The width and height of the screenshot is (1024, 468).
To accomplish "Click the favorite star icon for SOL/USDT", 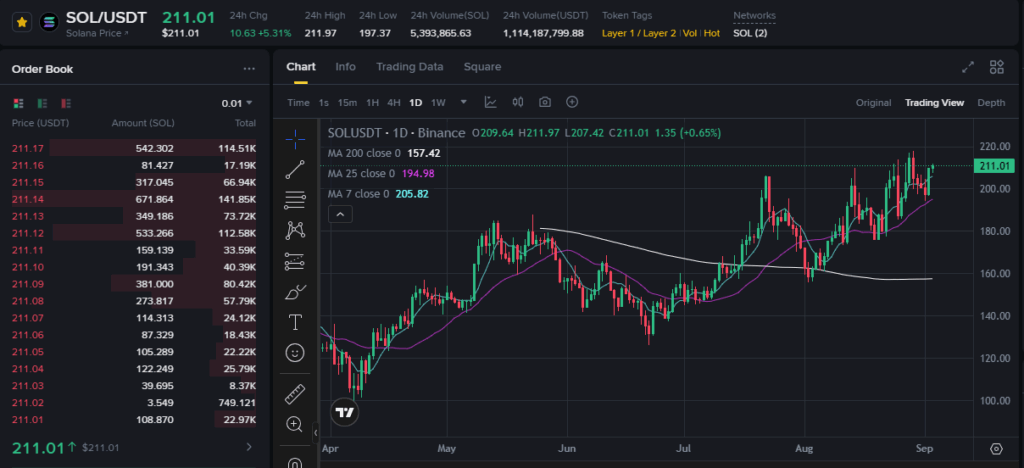I will [22, 22].
